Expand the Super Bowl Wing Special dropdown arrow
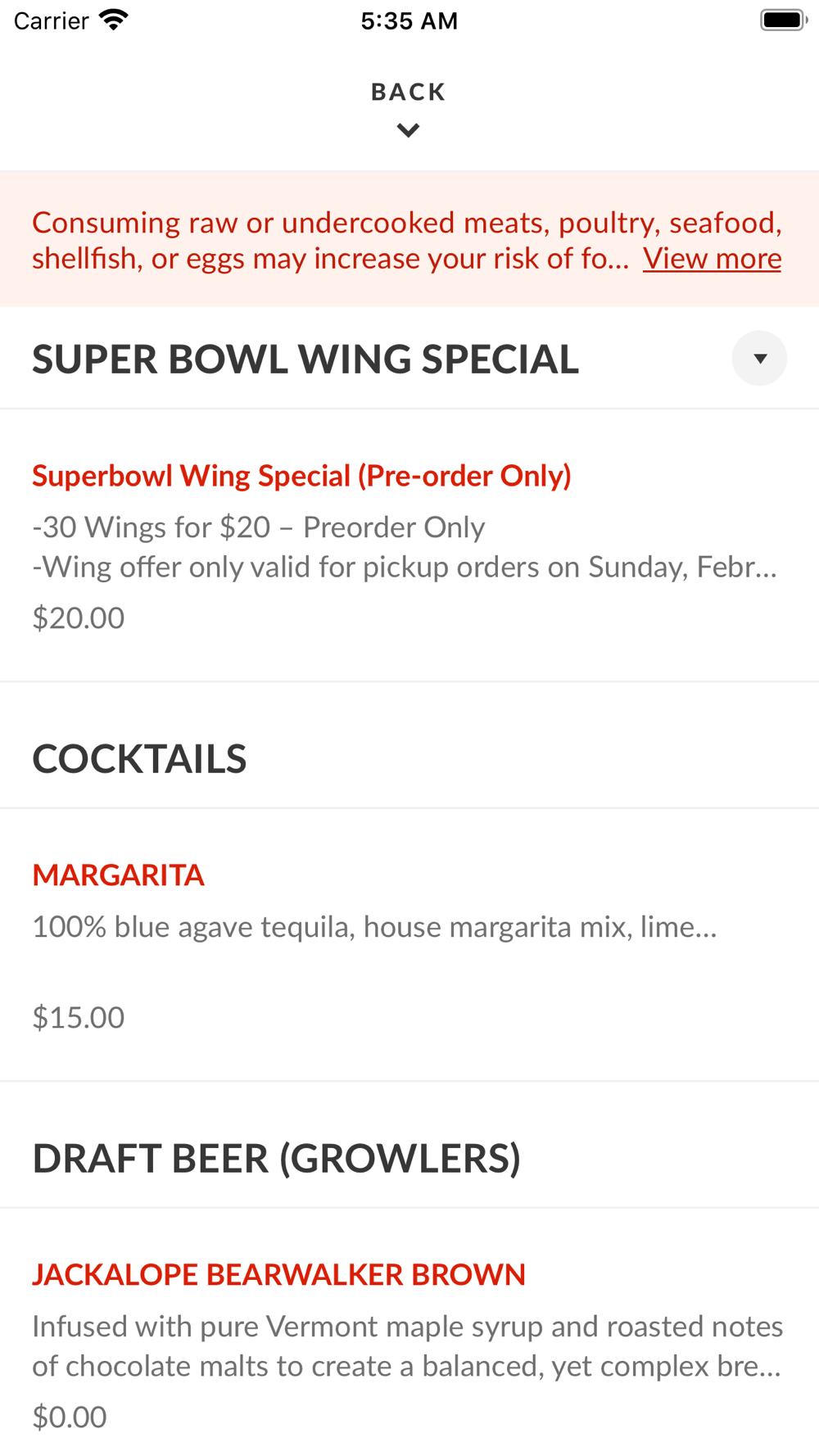 759,359
